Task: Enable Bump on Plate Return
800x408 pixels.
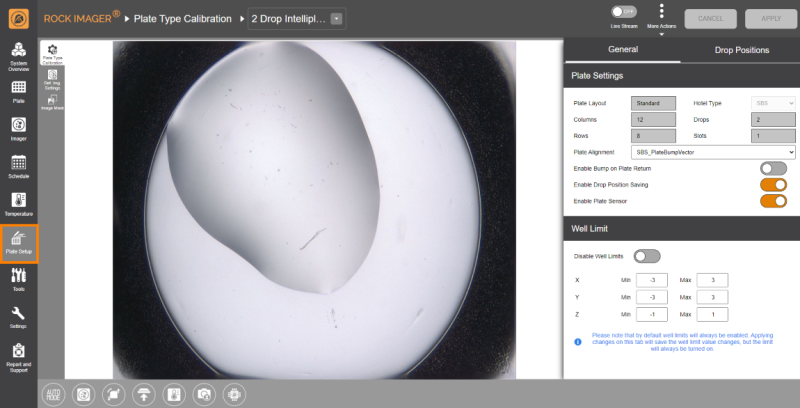Action: (773, 168)
